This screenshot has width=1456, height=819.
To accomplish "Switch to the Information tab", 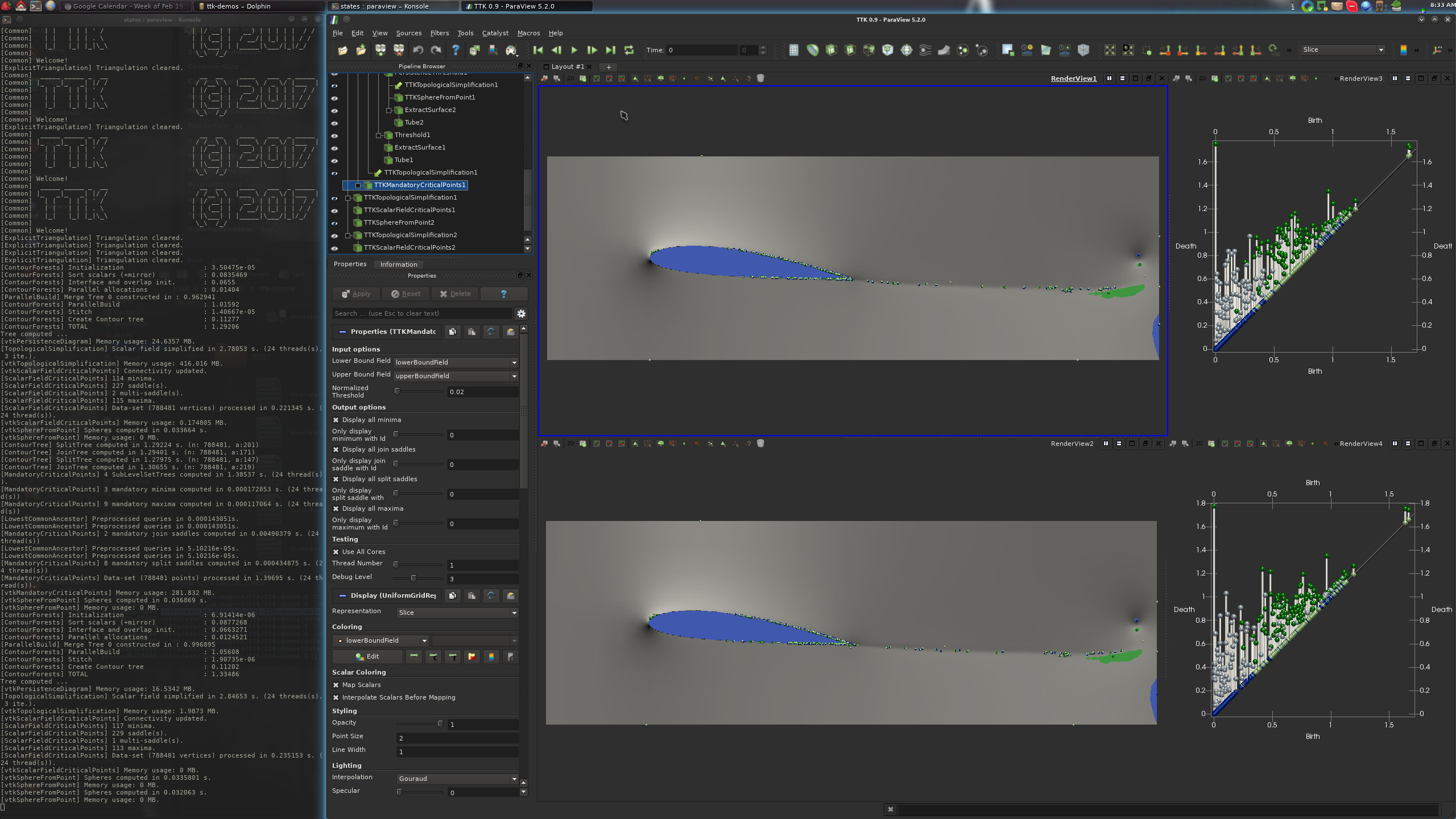I will tap(398, 264).
